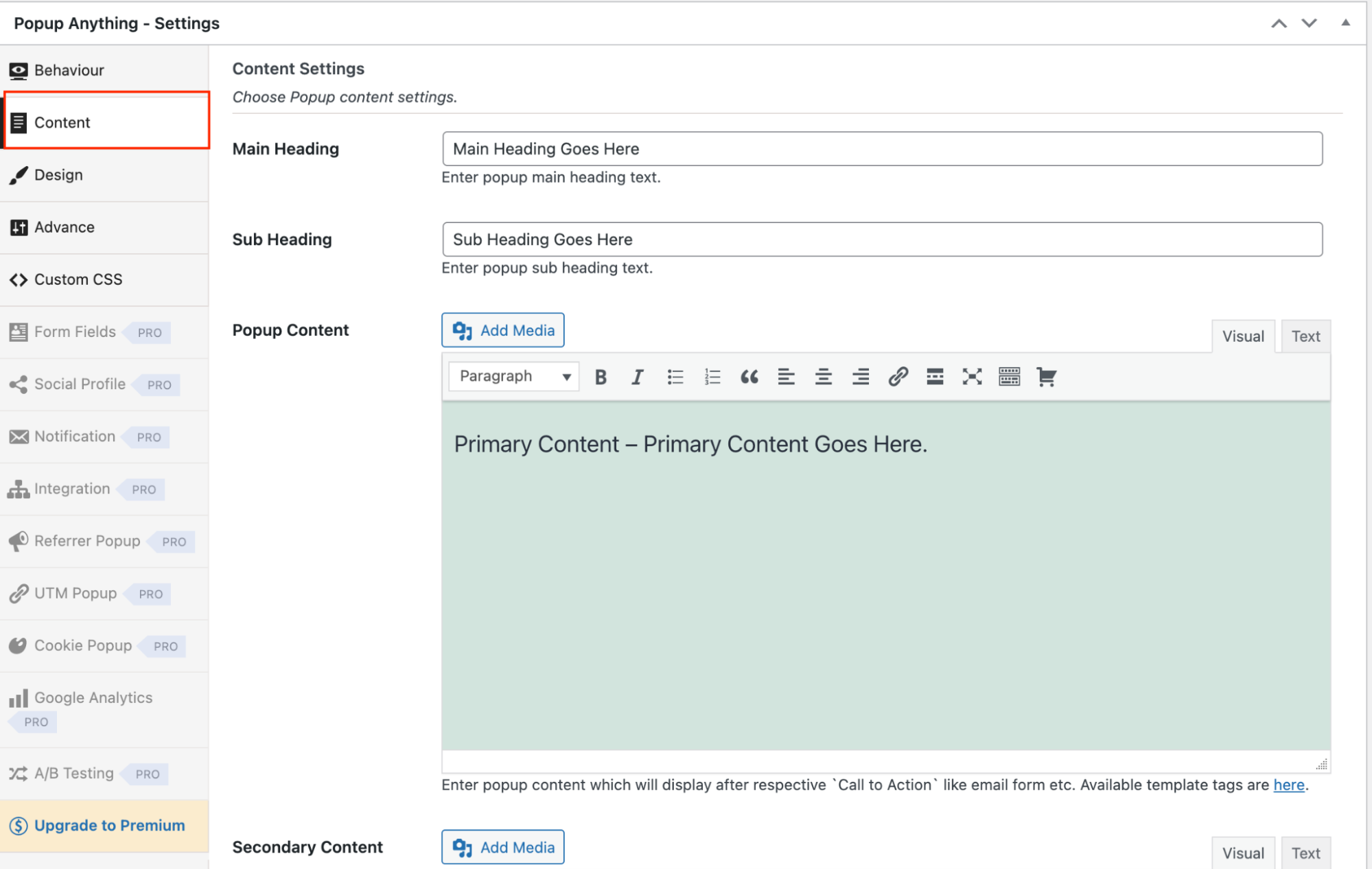The height and width of the screenshot is (869, 1372).
Task: Insert Read More tag icon
Action: 935,376
